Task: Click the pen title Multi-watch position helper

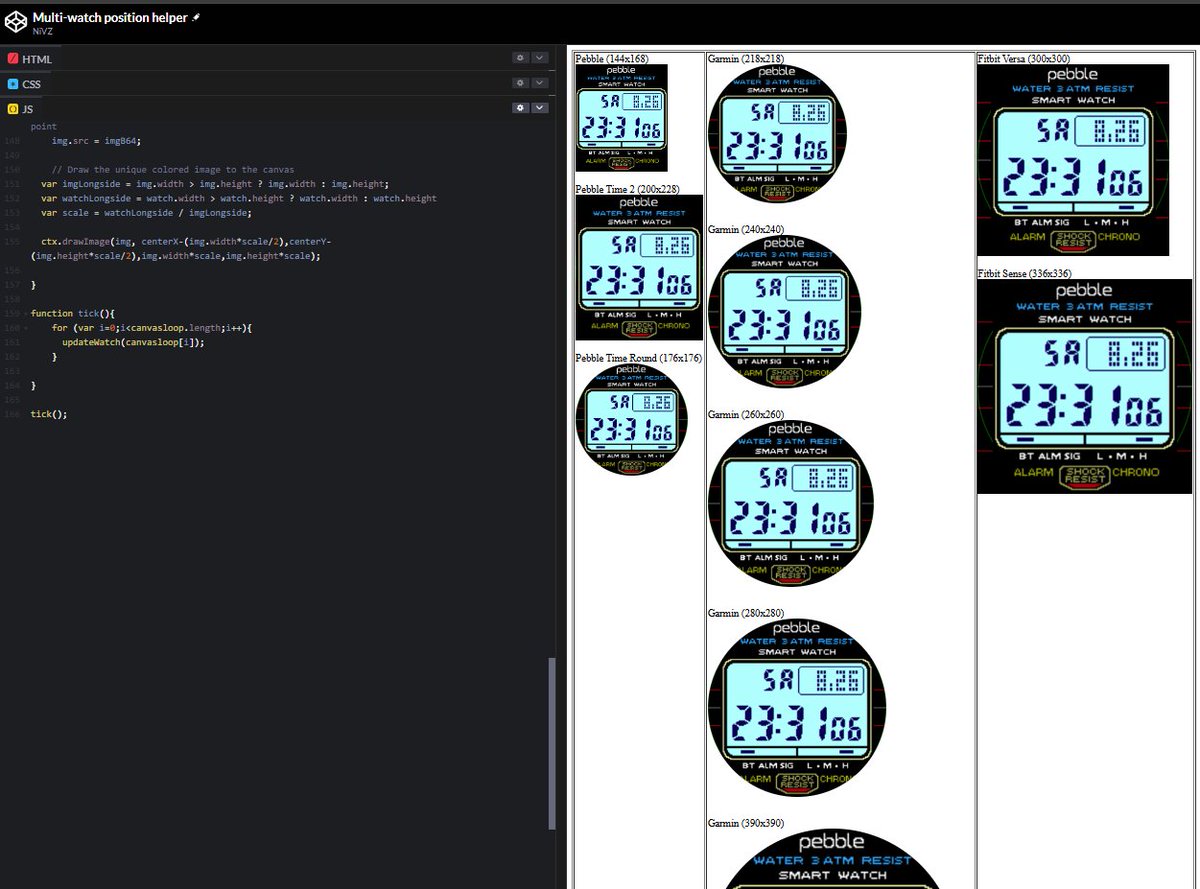Action: coord(110,18)
